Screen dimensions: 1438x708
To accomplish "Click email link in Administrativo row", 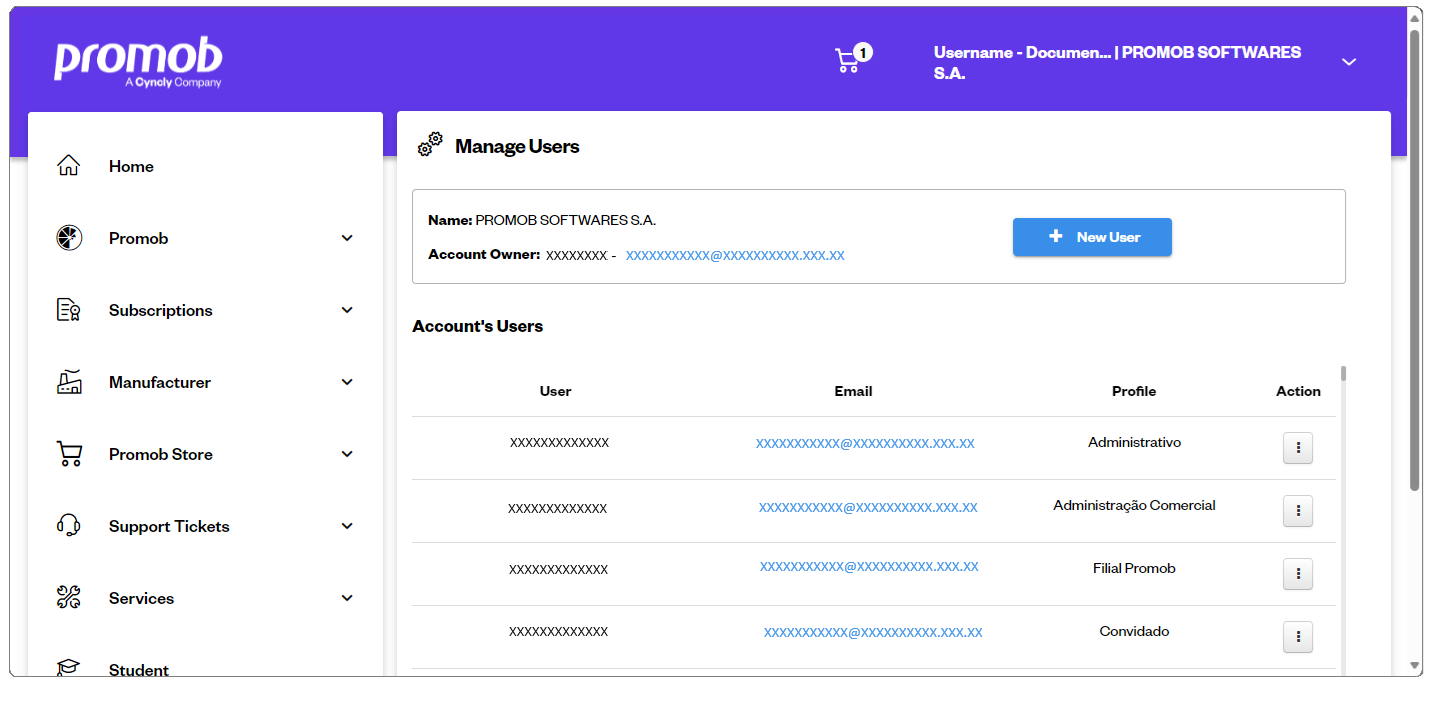I will 865,443.
